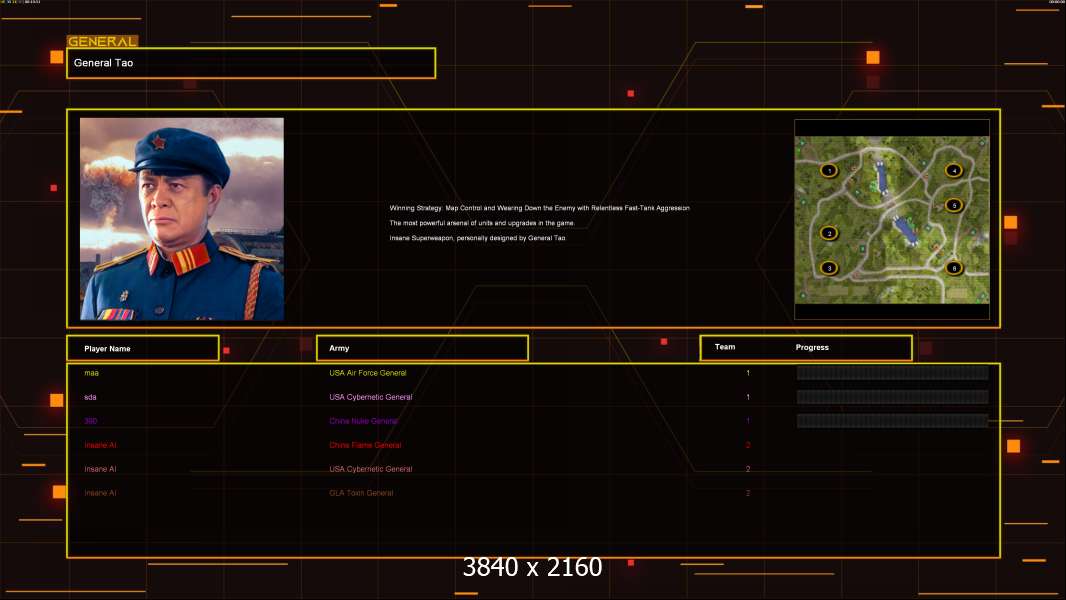Click the General Tao name field
This screenshot has width=1066, height=600.
[x=251, y=63]
